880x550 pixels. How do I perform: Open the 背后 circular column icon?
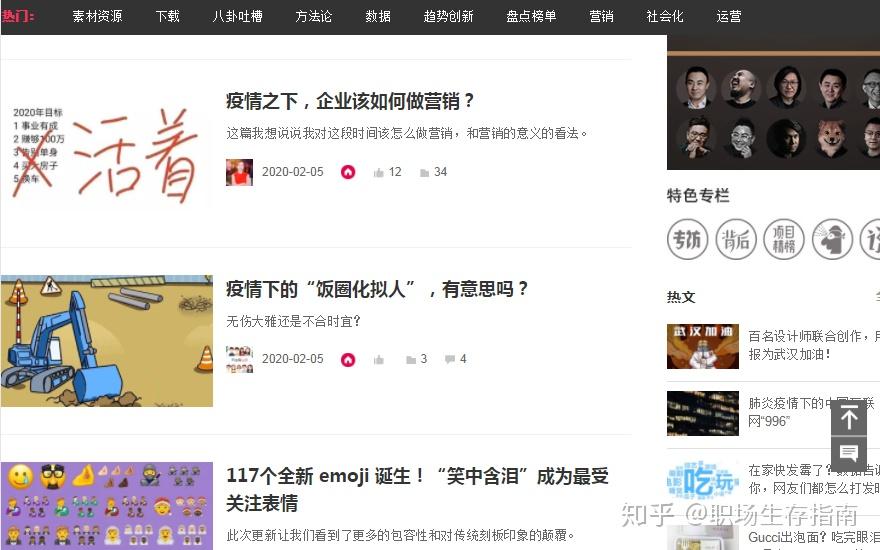[x=736, y=239]
